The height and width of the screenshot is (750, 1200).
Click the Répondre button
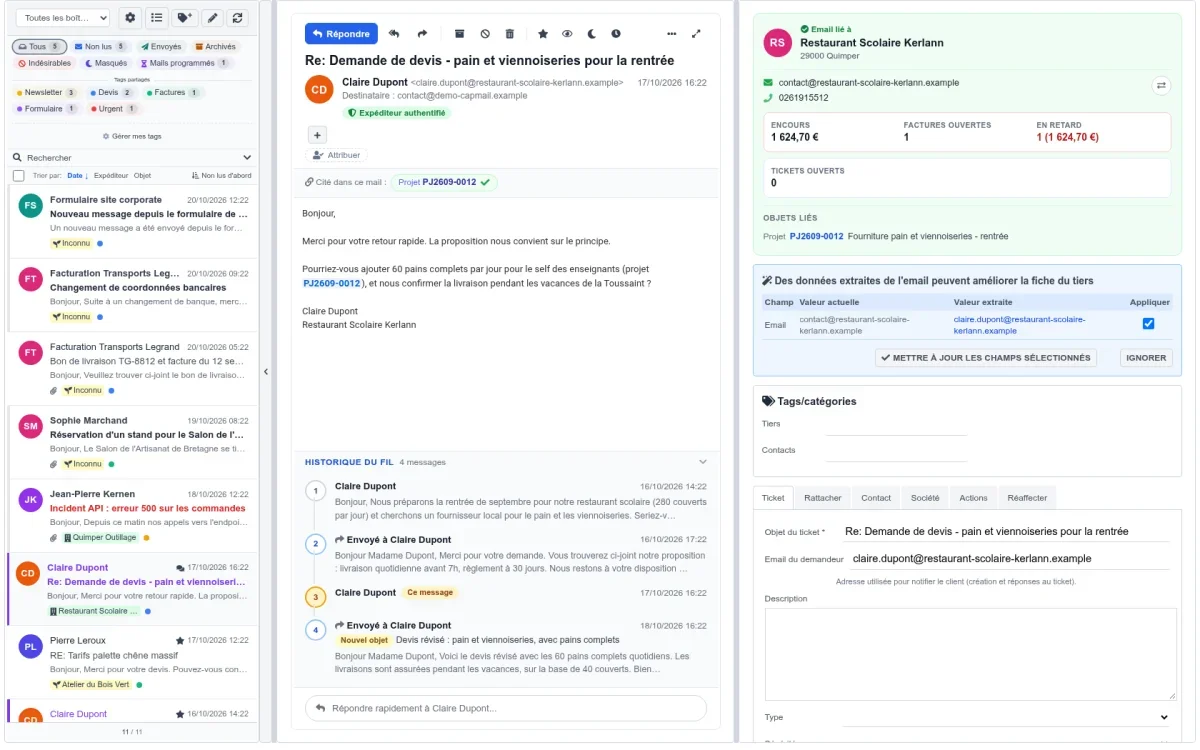pos(341,34)
